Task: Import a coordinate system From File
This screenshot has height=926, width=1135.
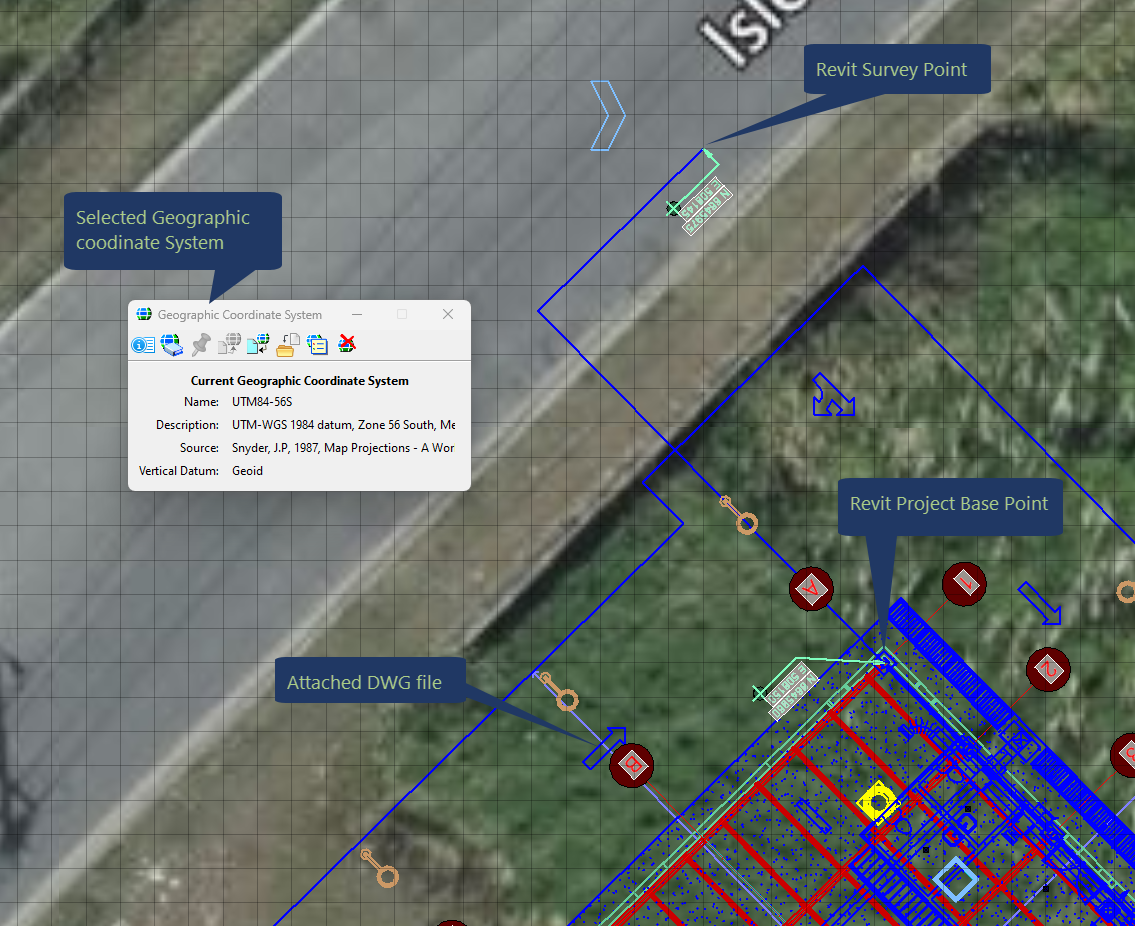Action: click(258, 345)
